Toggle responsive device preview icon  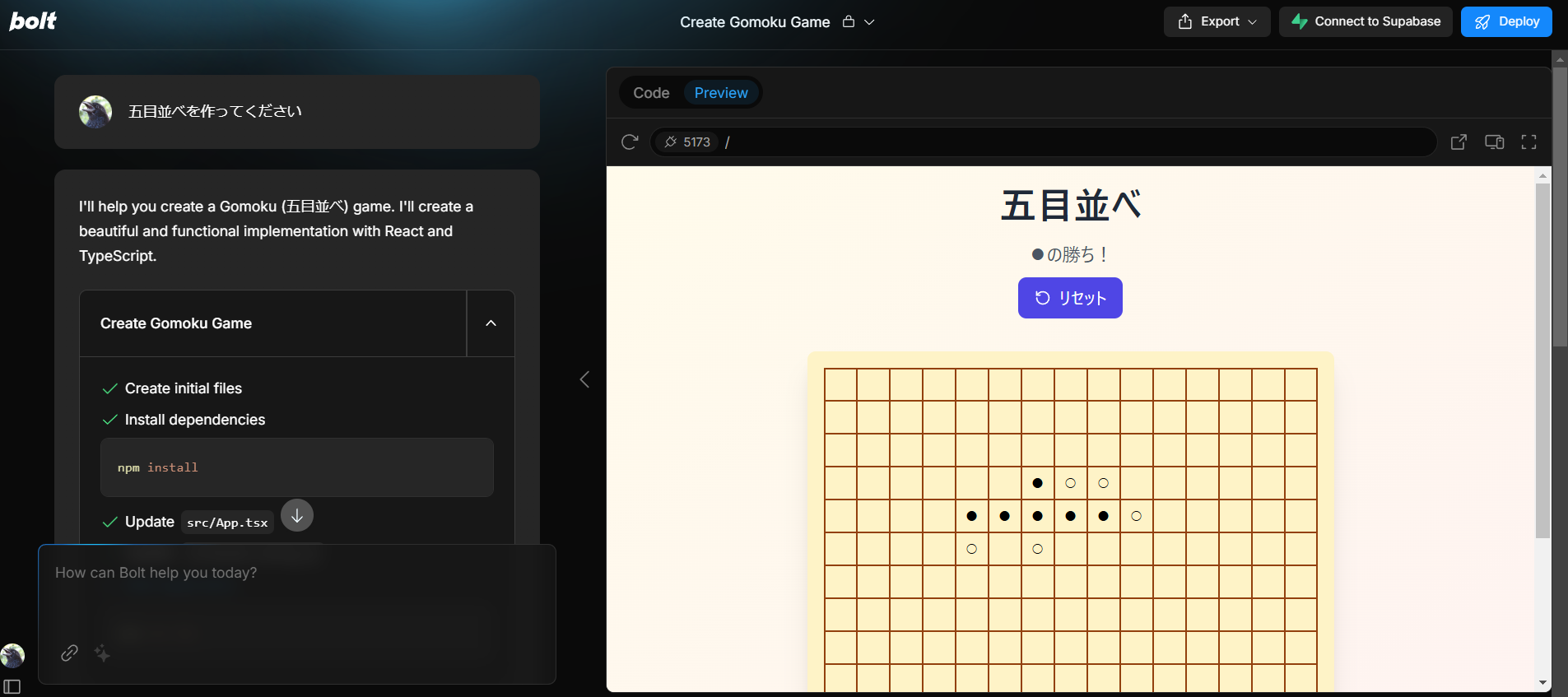coord(1494,142)
